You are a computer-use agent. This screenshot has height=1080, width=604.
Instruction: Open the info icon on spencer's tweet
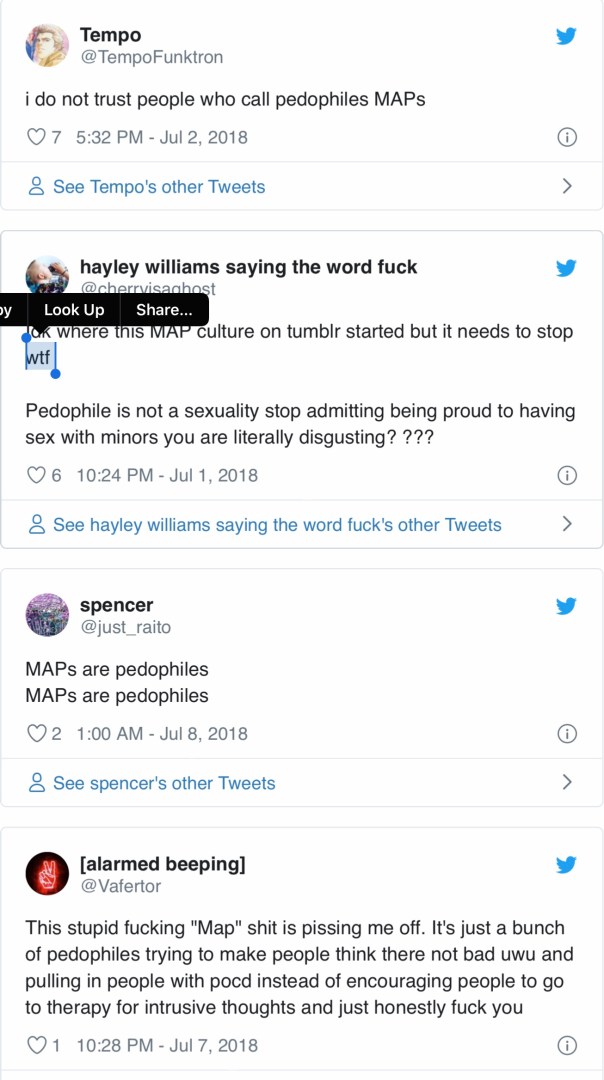click(x=566, y=733)
